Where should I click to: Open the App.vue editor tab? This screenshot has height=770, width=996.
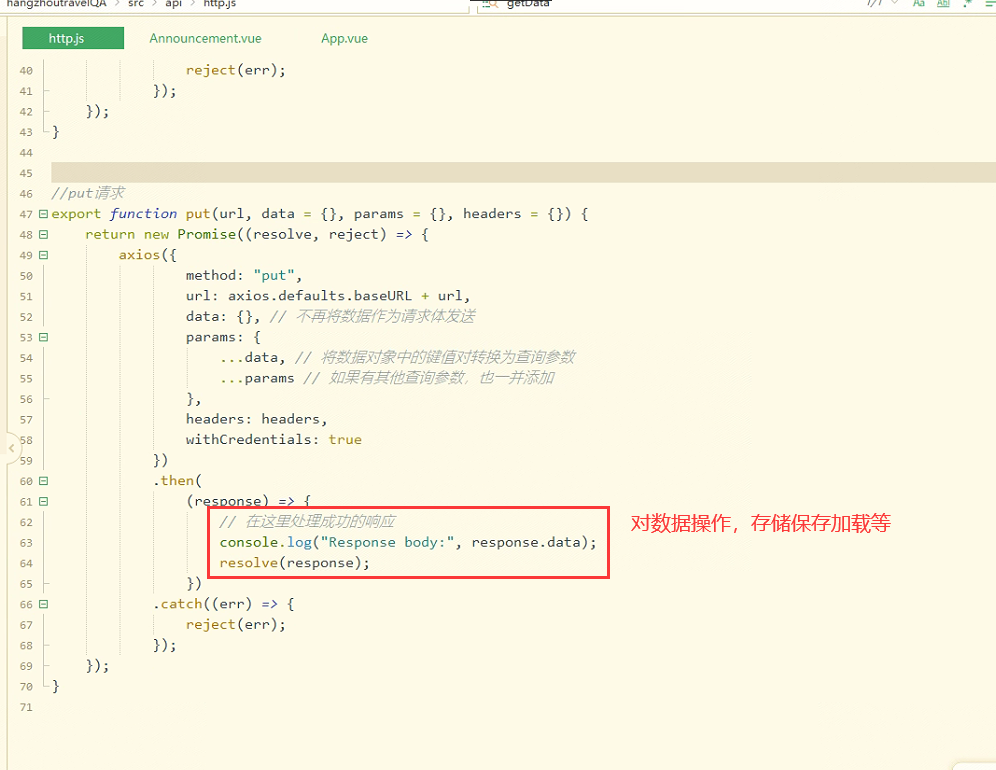(x=344, y=39)
